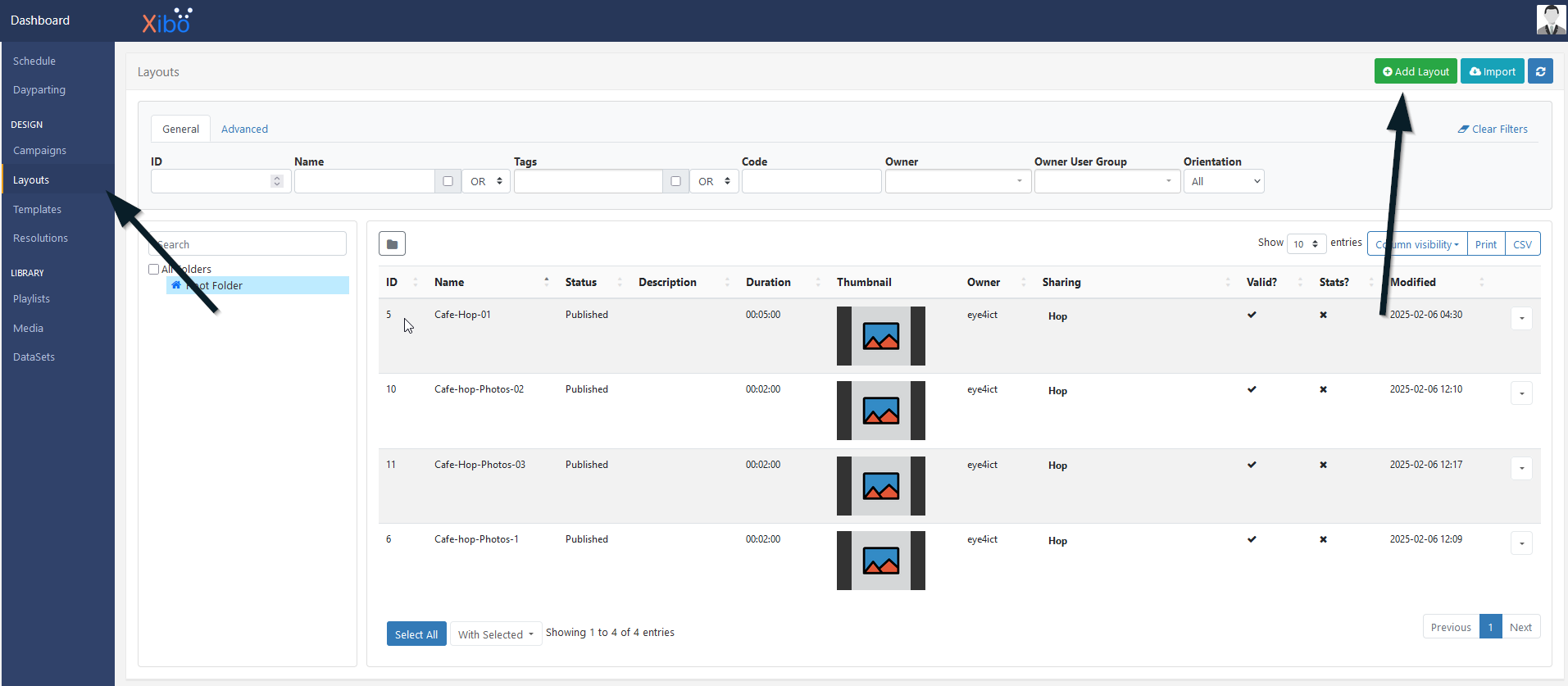Click the Xibo logo
1568x686 pixels.
click(167, 20)
